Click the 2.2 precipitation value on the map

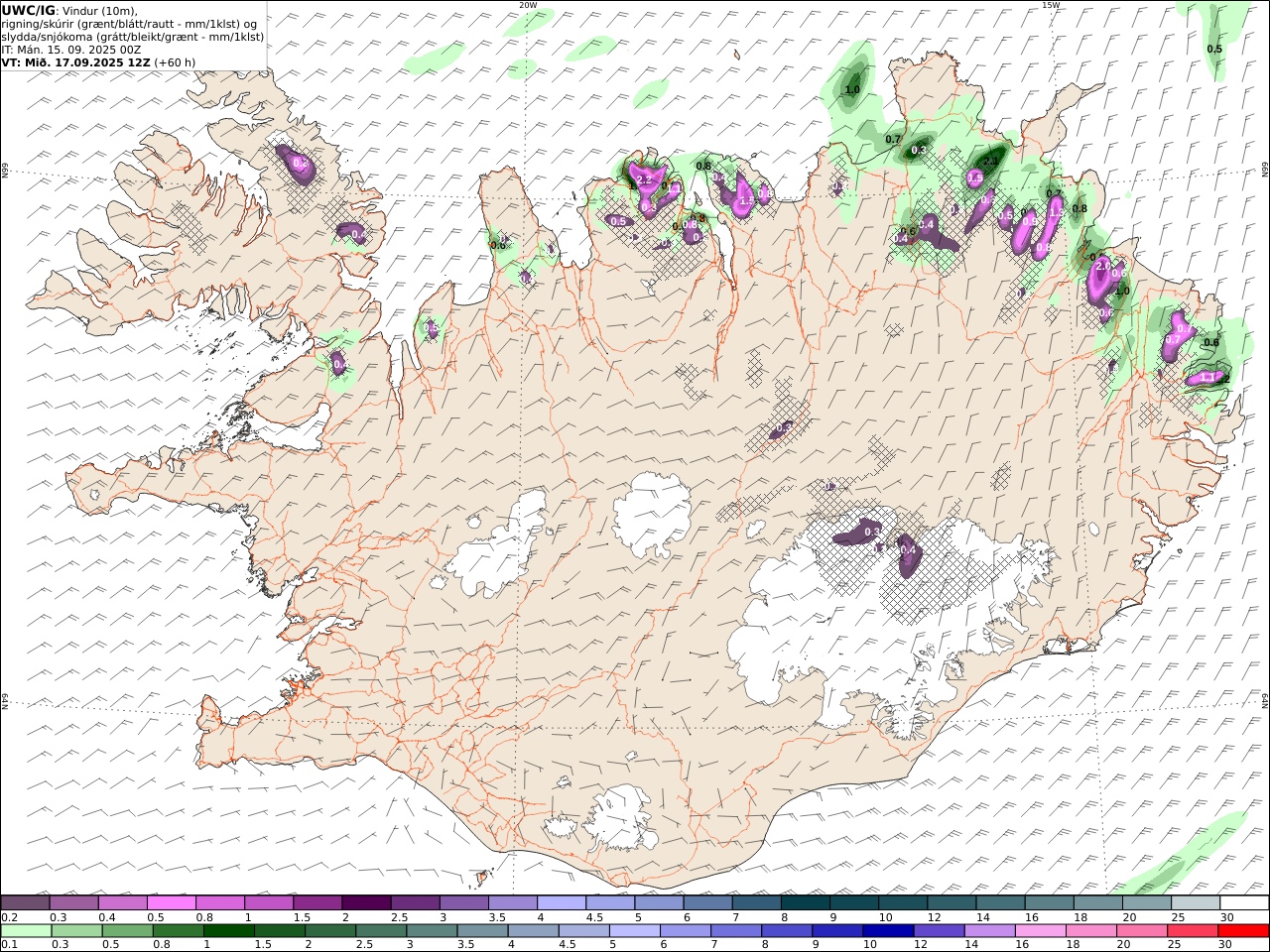pyautogui.click(x=643, y=180)
